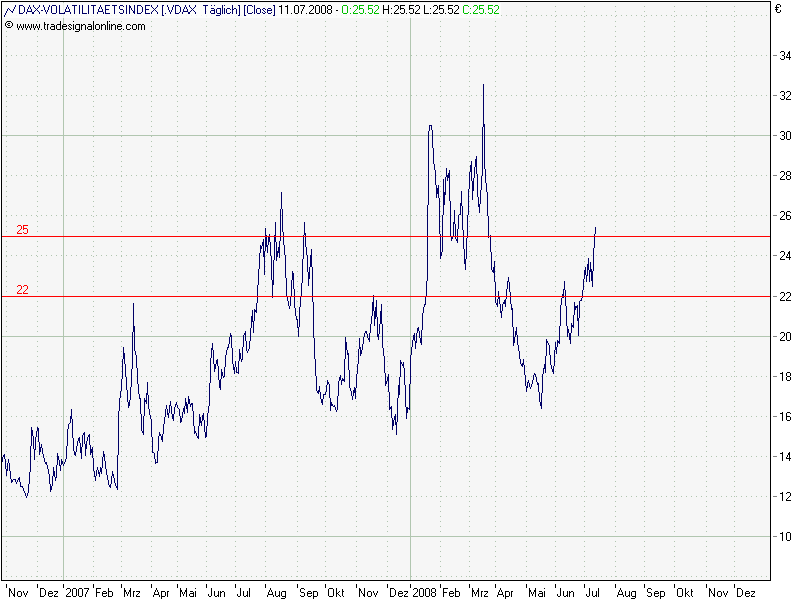Click the 34 value on the price axis
This screenshot has height=600, width=800.
coord(785,56)
